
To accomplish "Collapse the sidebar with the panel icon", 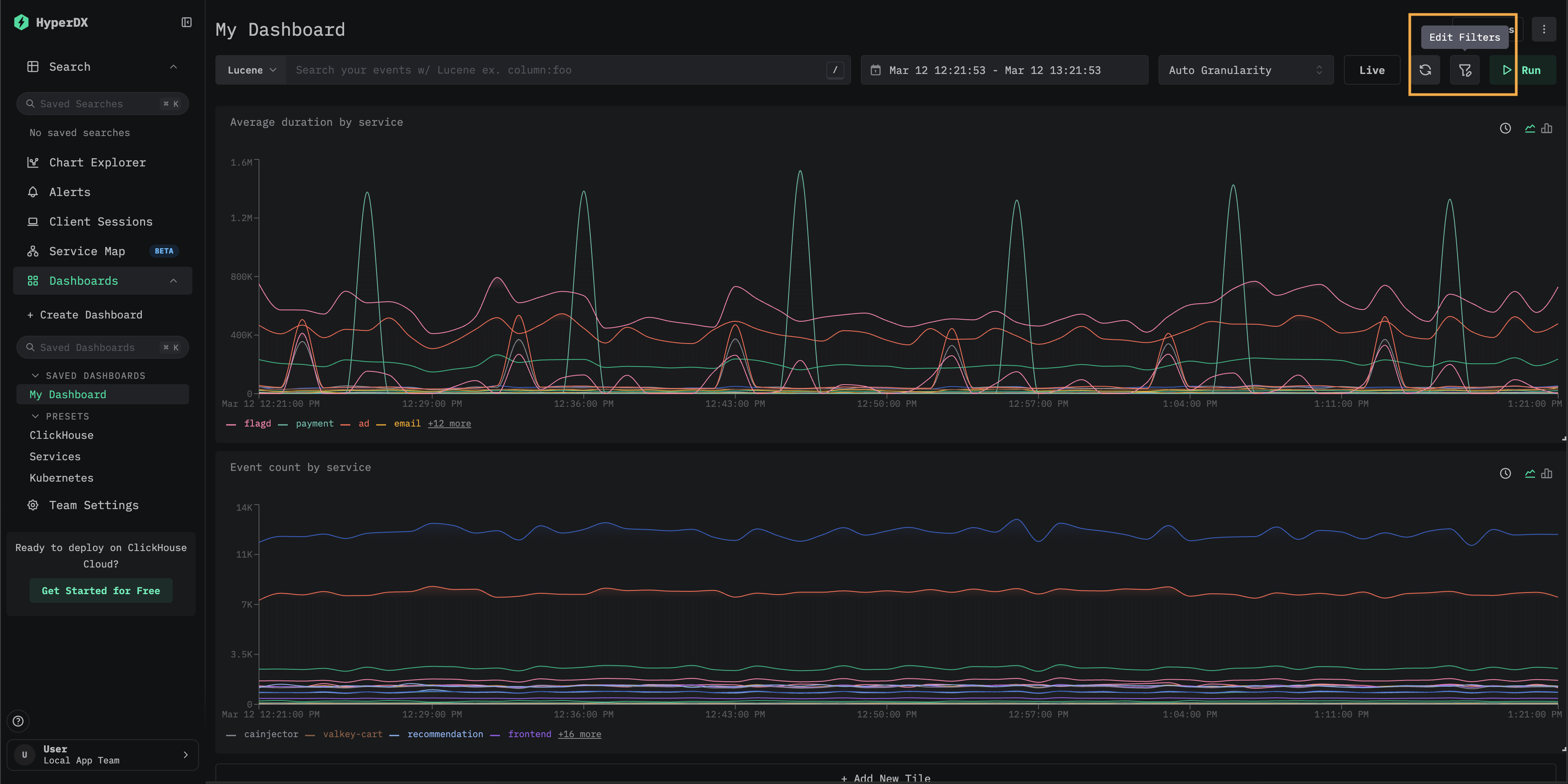I will (x=186, y=23).
